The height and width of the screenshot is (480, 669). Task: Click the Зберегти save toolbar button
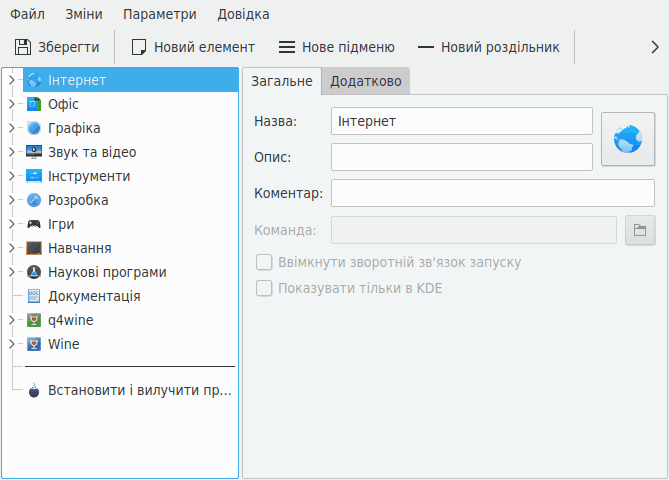pyautogui.click(x=57, y=47)
